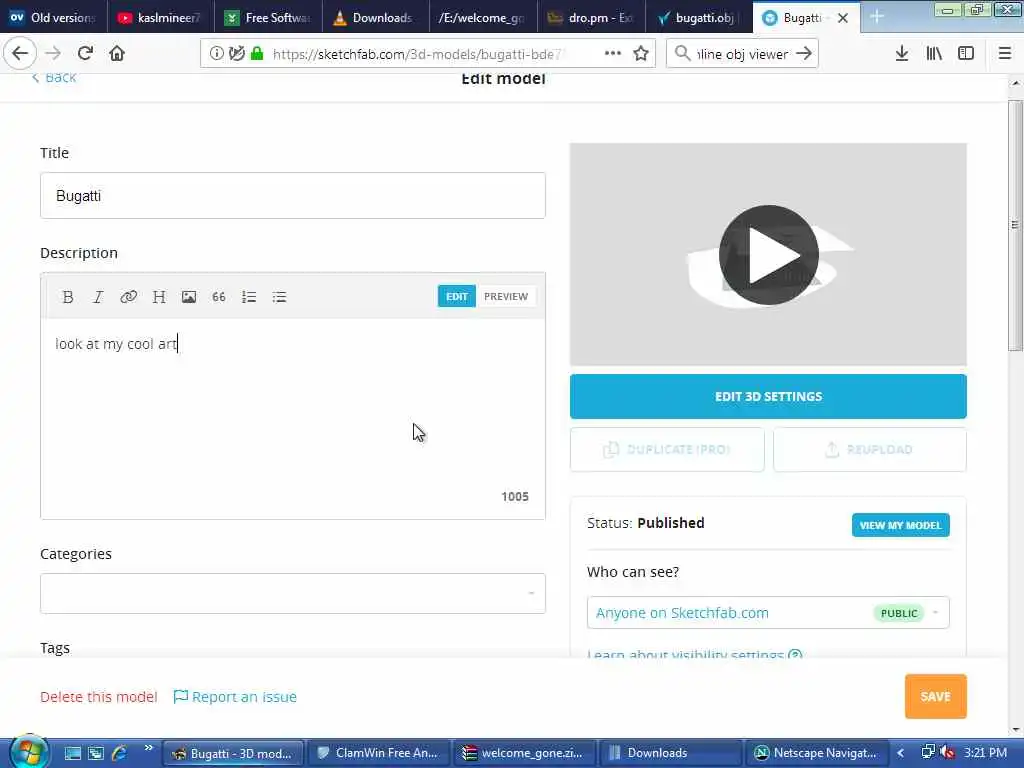Switch to kaslmineer YouTube tab
Screen dimensions: 1024x768
tap(161, 18)
